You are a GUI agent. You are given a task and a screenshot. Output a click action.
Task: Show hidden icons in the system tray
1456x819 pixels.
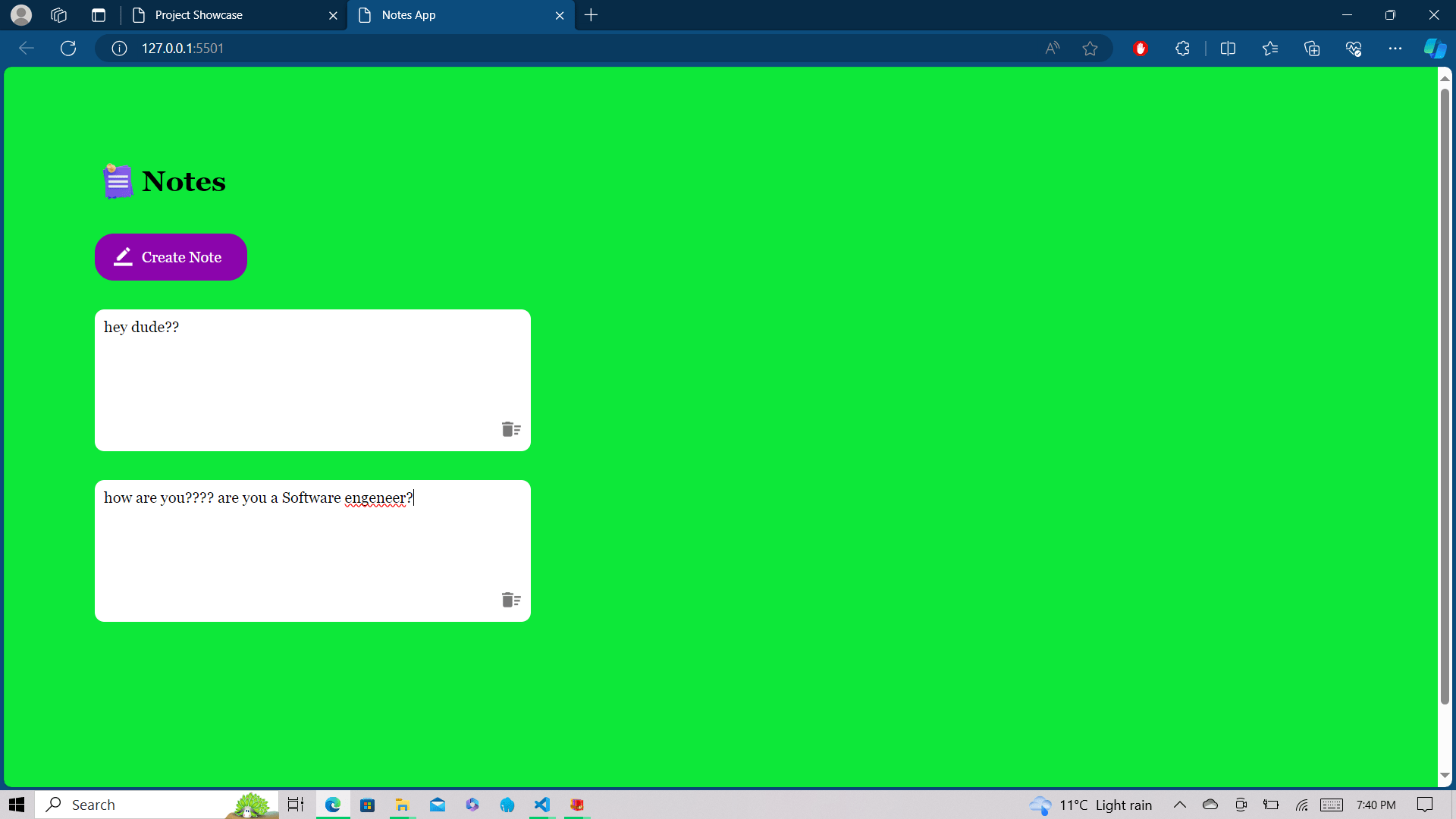pos(1179,805)
